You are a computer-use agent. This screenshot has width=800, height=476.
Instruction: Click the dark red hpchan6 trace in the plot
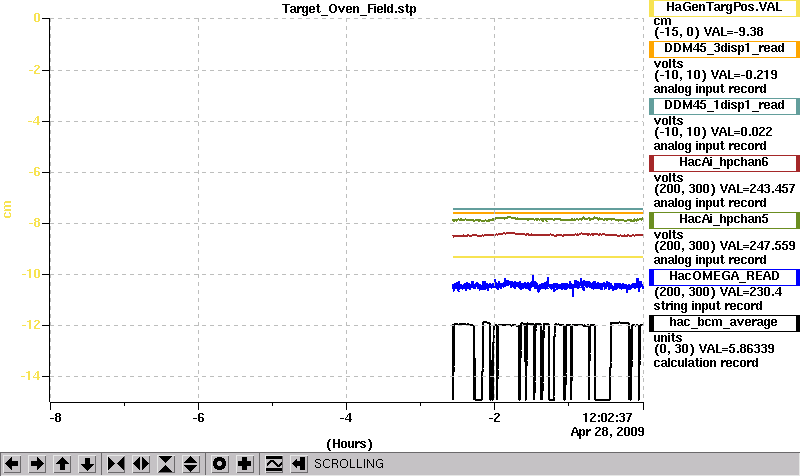click(x=546, y=235)
